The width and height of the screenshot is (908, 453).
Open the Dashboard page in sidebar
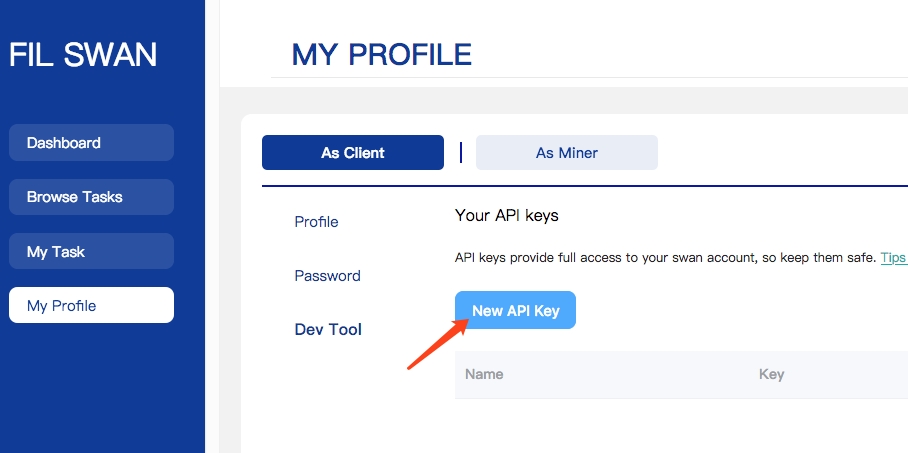[x=91, y=143]
